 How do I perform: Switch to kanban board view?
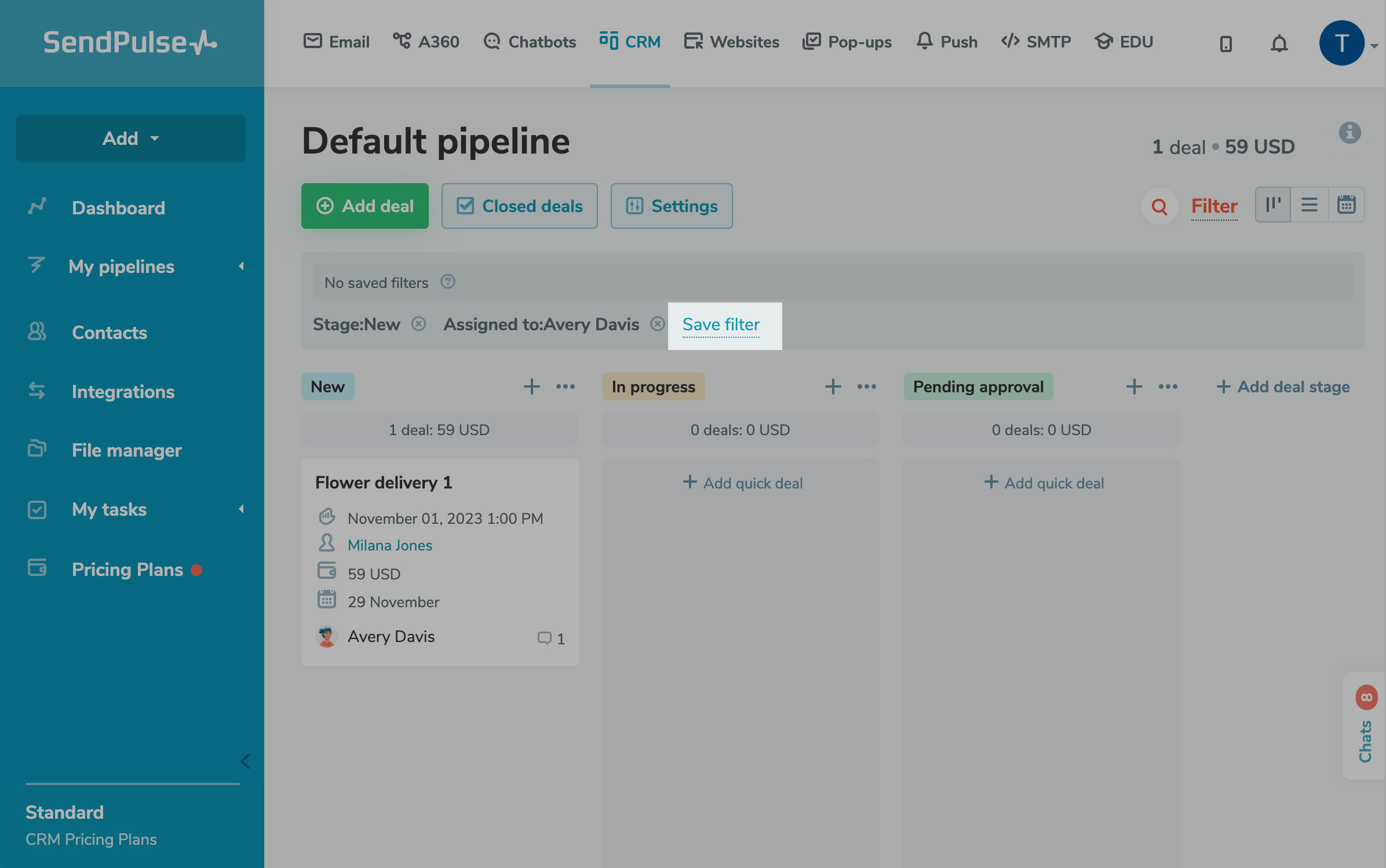pos(1272,205)
